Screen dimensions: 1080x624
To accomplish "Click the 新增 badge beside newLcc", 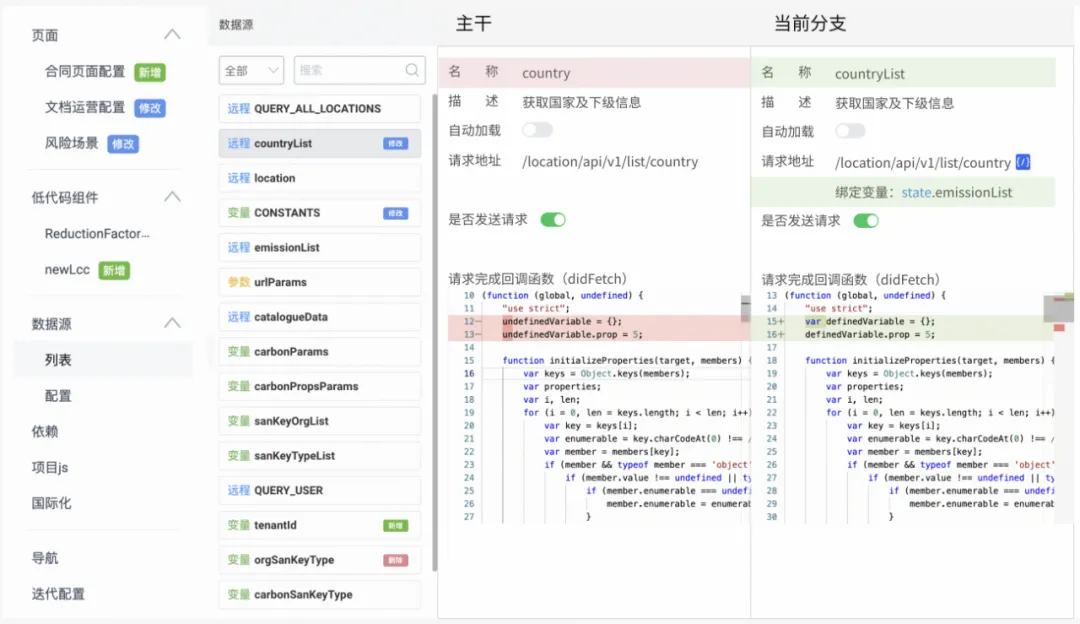I will (114, 270).
